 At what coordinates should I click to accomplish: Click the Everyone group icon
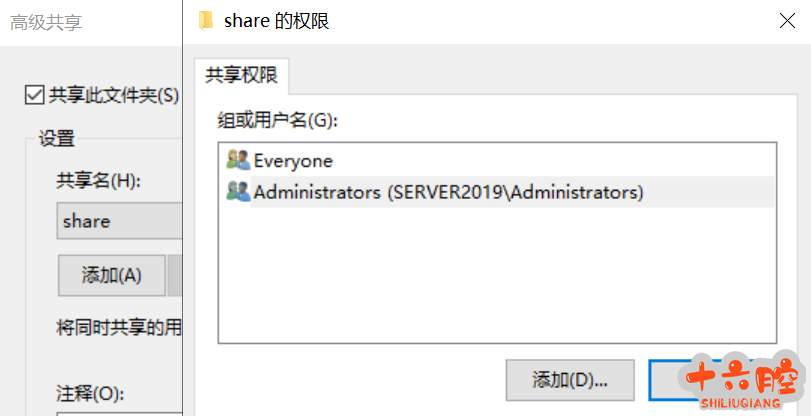click(x=238, y=160)
